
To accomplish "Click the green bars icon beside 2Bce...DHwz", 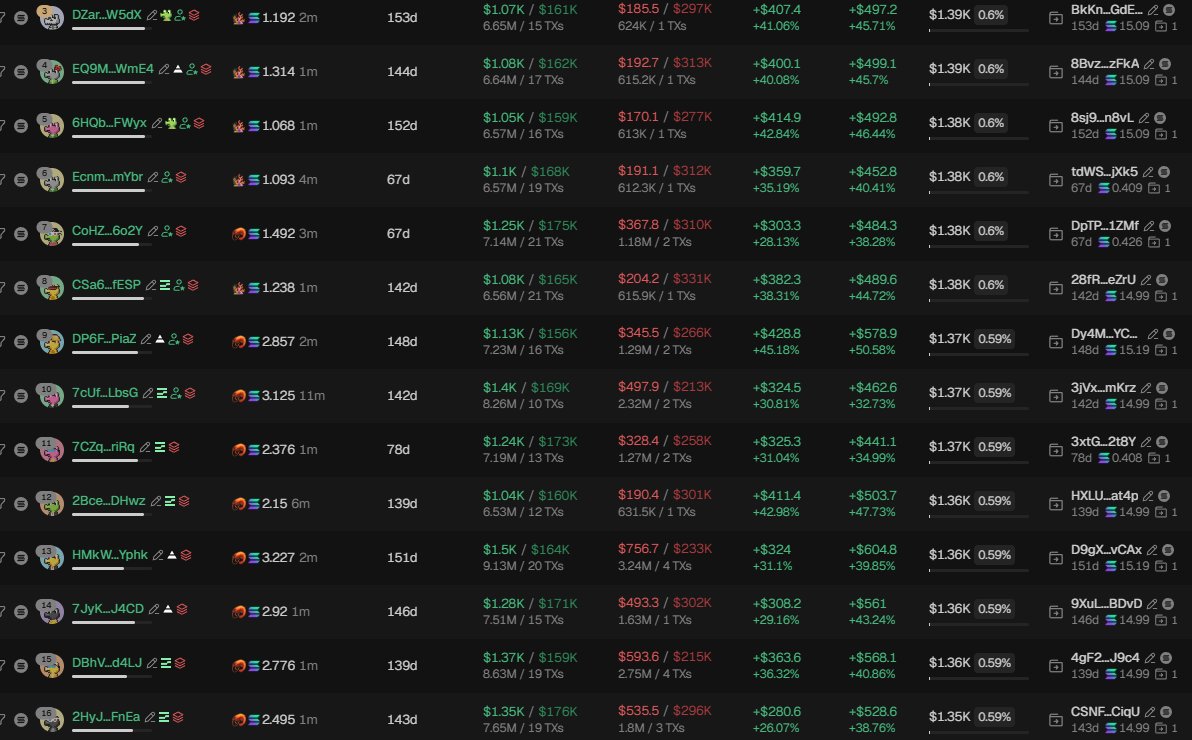I will (170, 501).
